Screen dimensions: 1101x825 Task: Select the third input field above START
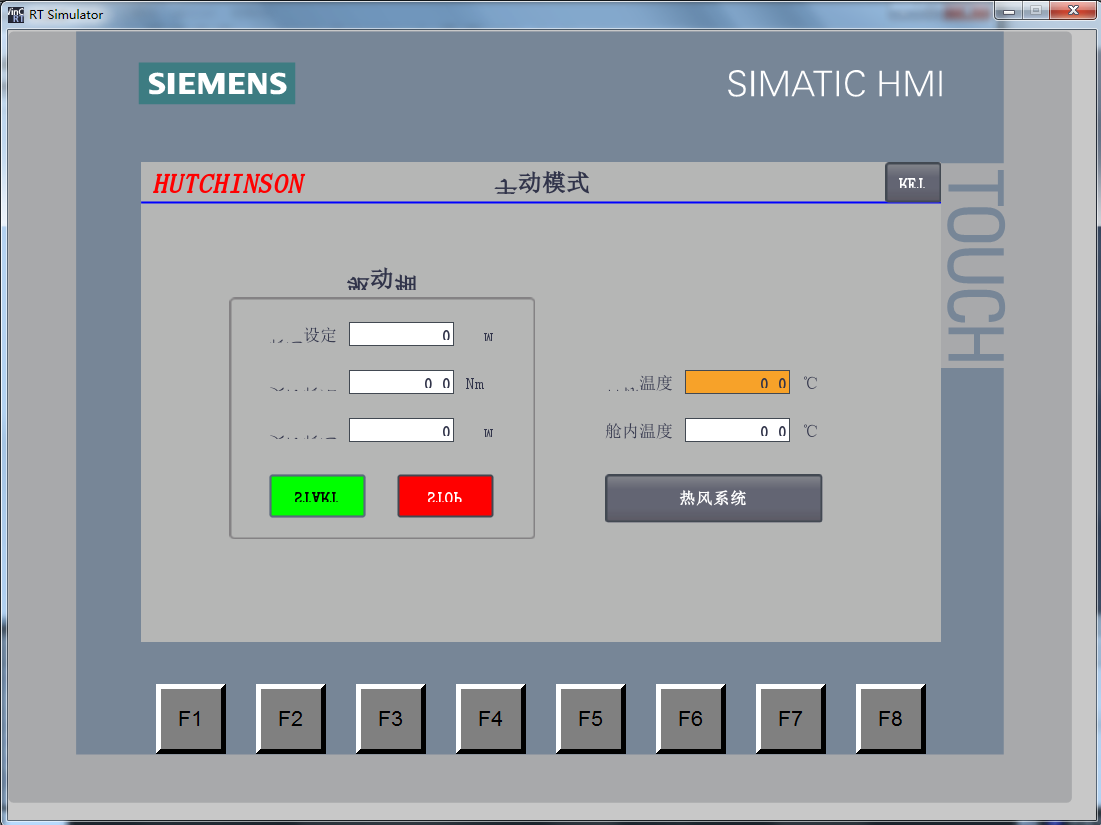(x=401, y=430)
